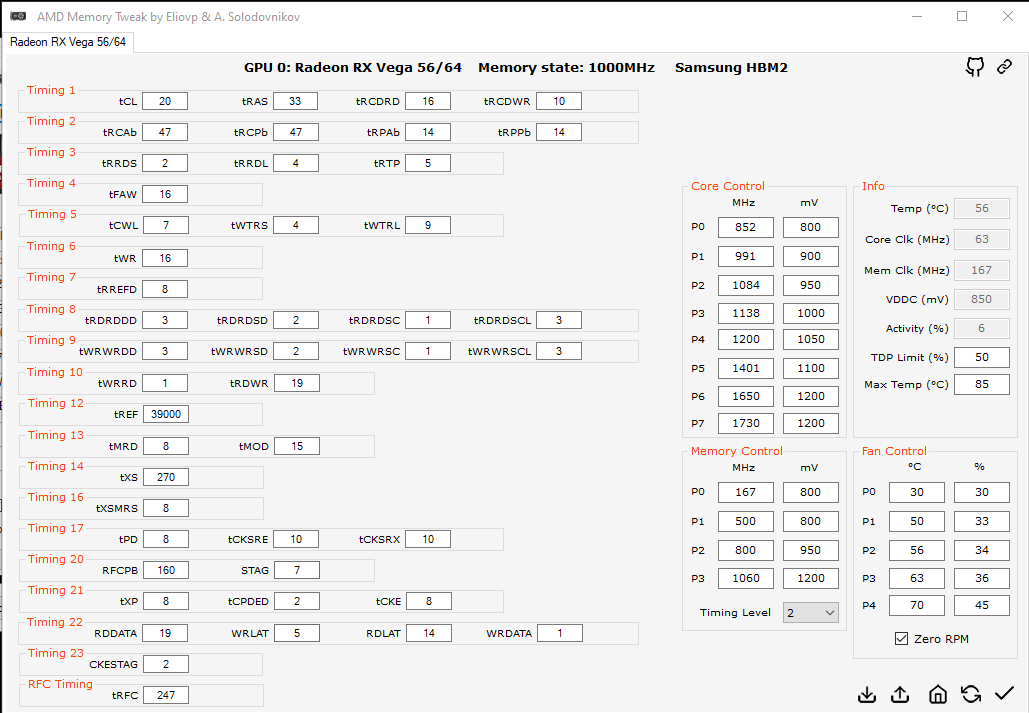Select the RDLAT input box

click(x=429, y=633)
